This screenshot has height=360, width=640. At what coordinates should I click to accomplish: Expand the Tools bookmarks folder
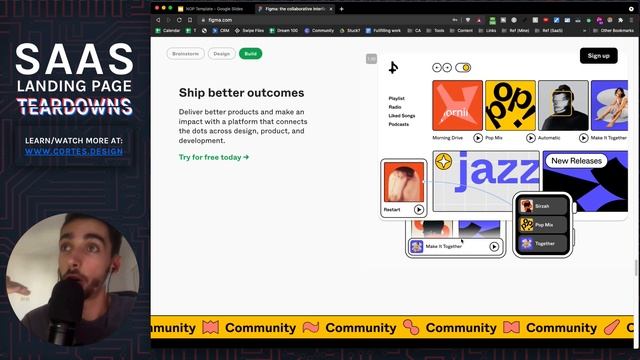tap(436, 31)
